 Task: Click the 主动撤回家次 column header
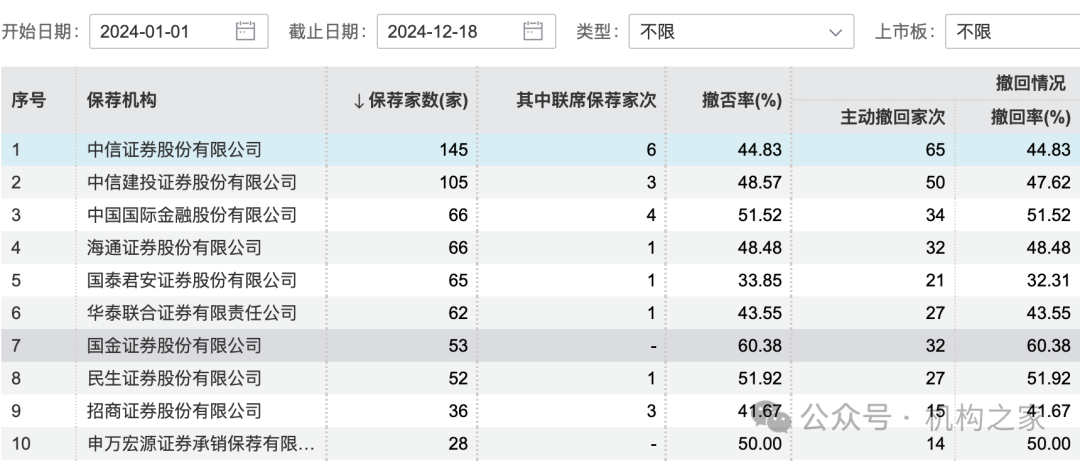893,118
